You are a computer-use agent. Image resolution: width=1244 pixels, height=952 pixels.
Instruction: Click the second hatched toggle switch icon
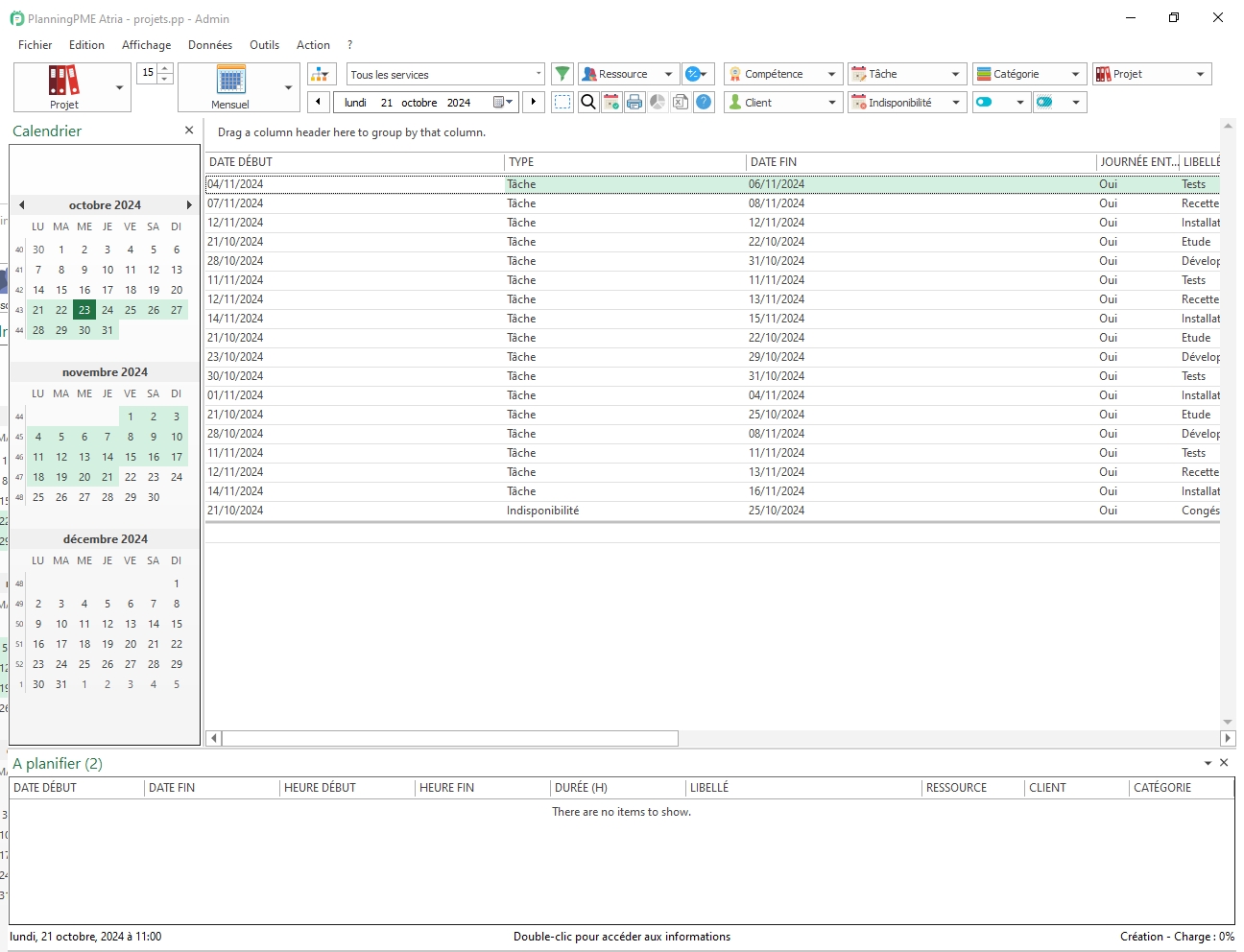tap(1044, 102)
